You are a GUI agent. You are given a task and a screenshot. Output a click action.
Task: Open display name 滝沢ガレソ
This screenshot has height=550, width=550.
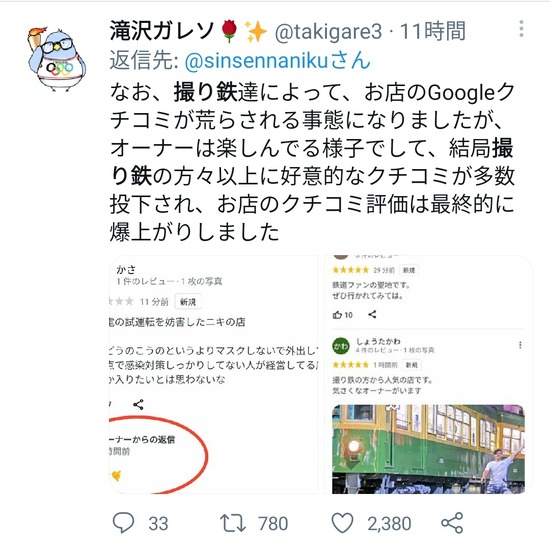click(162, 31)
